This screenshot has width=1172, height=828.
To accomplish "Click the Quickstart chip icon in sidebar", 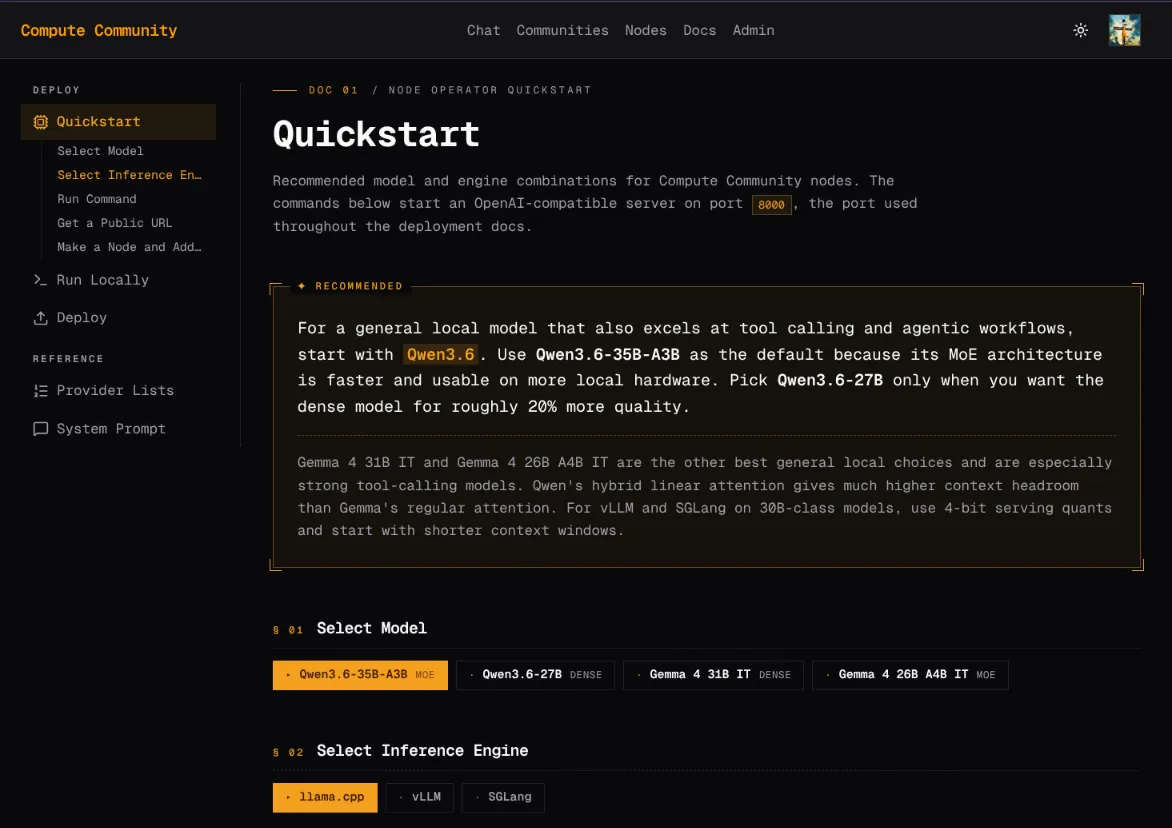I will [40, 122].
